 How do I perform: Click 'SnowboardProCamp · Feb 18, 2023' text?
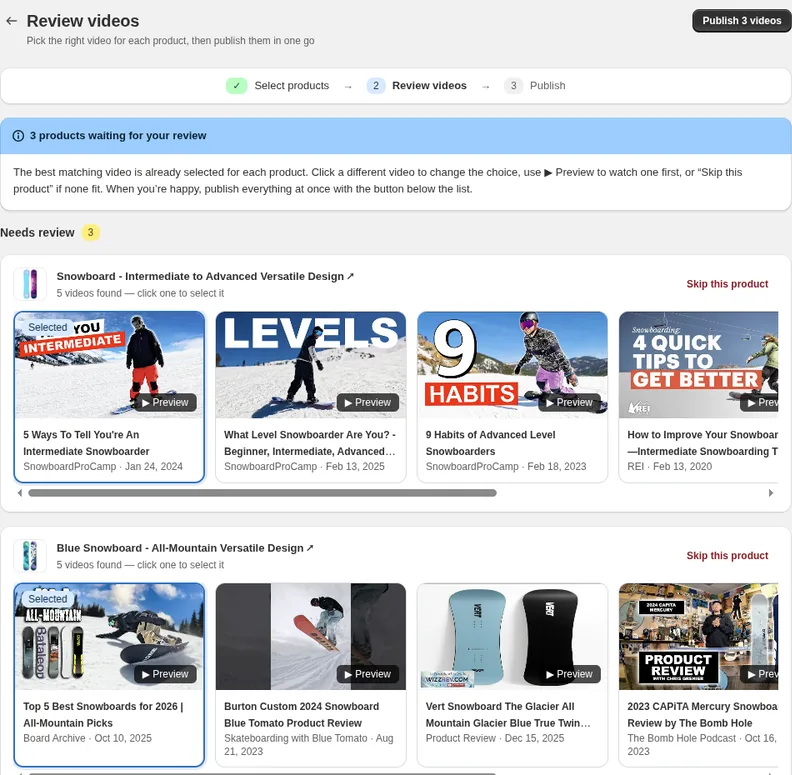506,467
